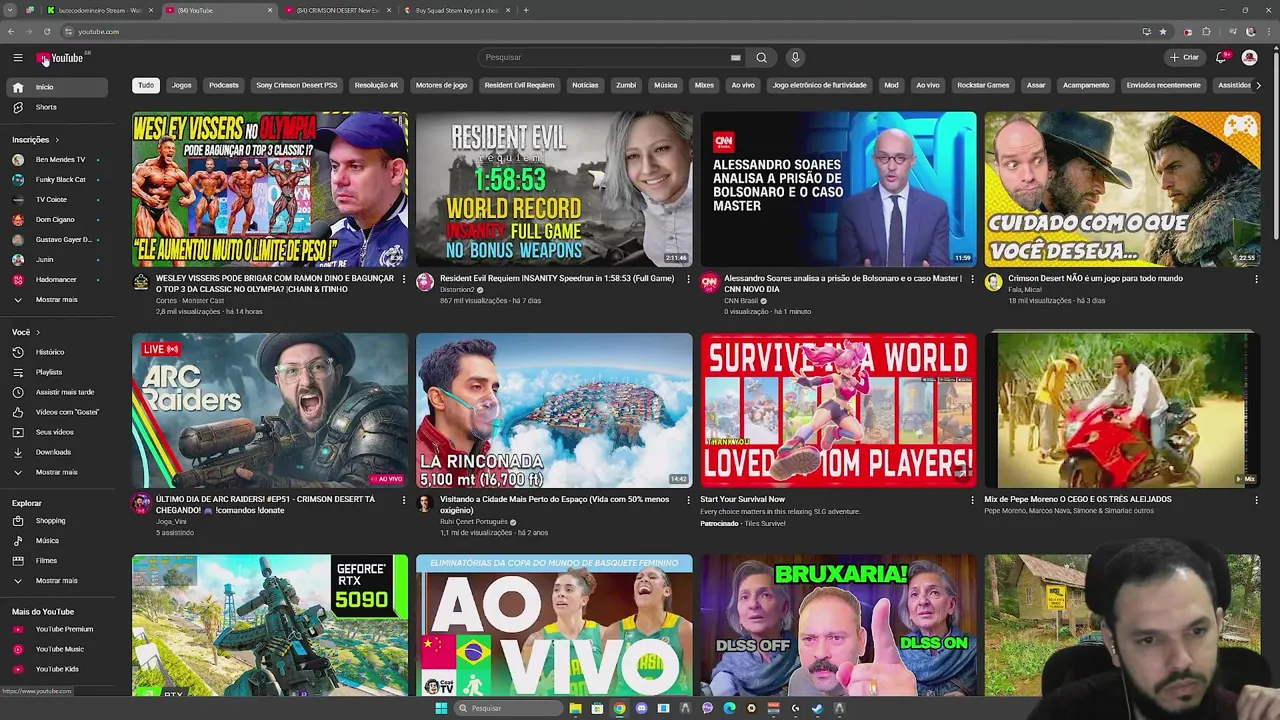Click the Criar button
The image size is (1280, 720).
1184,57
